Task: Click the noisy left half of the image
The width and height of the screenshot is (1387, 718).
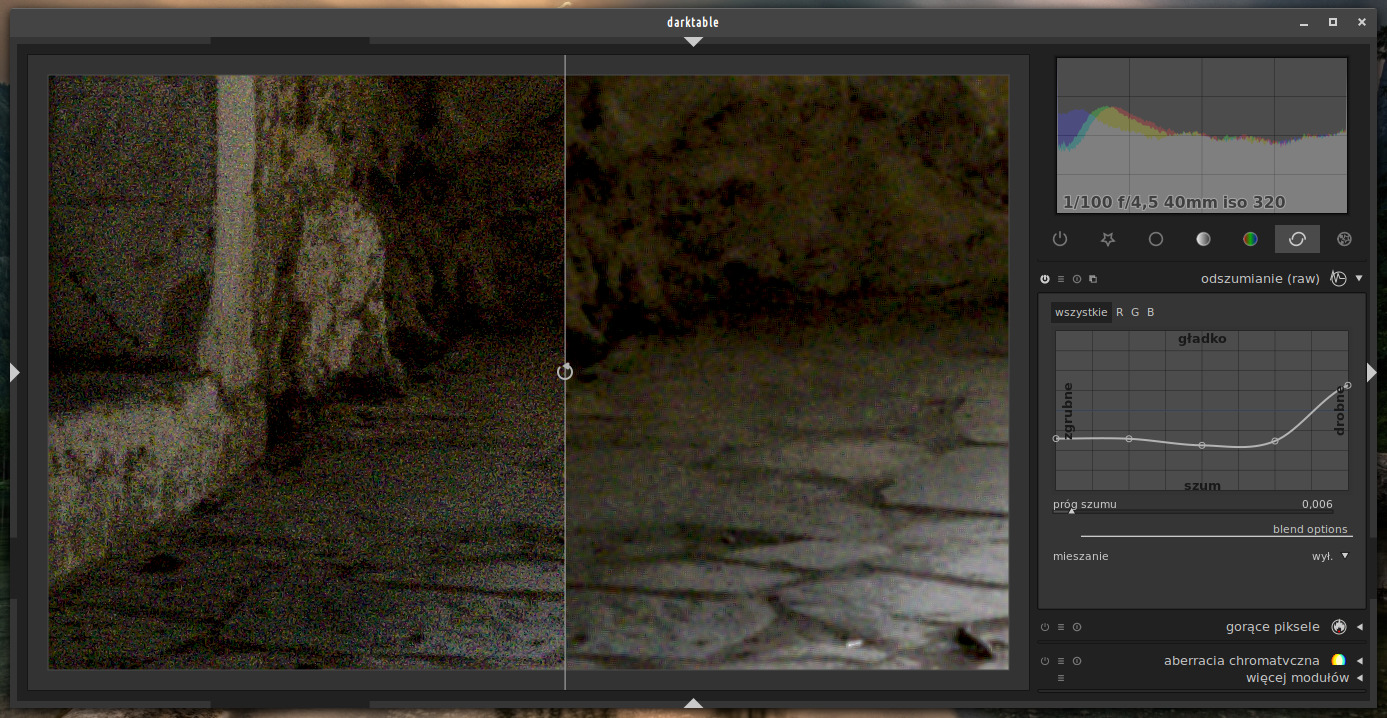Action: [x=306, y=372]
